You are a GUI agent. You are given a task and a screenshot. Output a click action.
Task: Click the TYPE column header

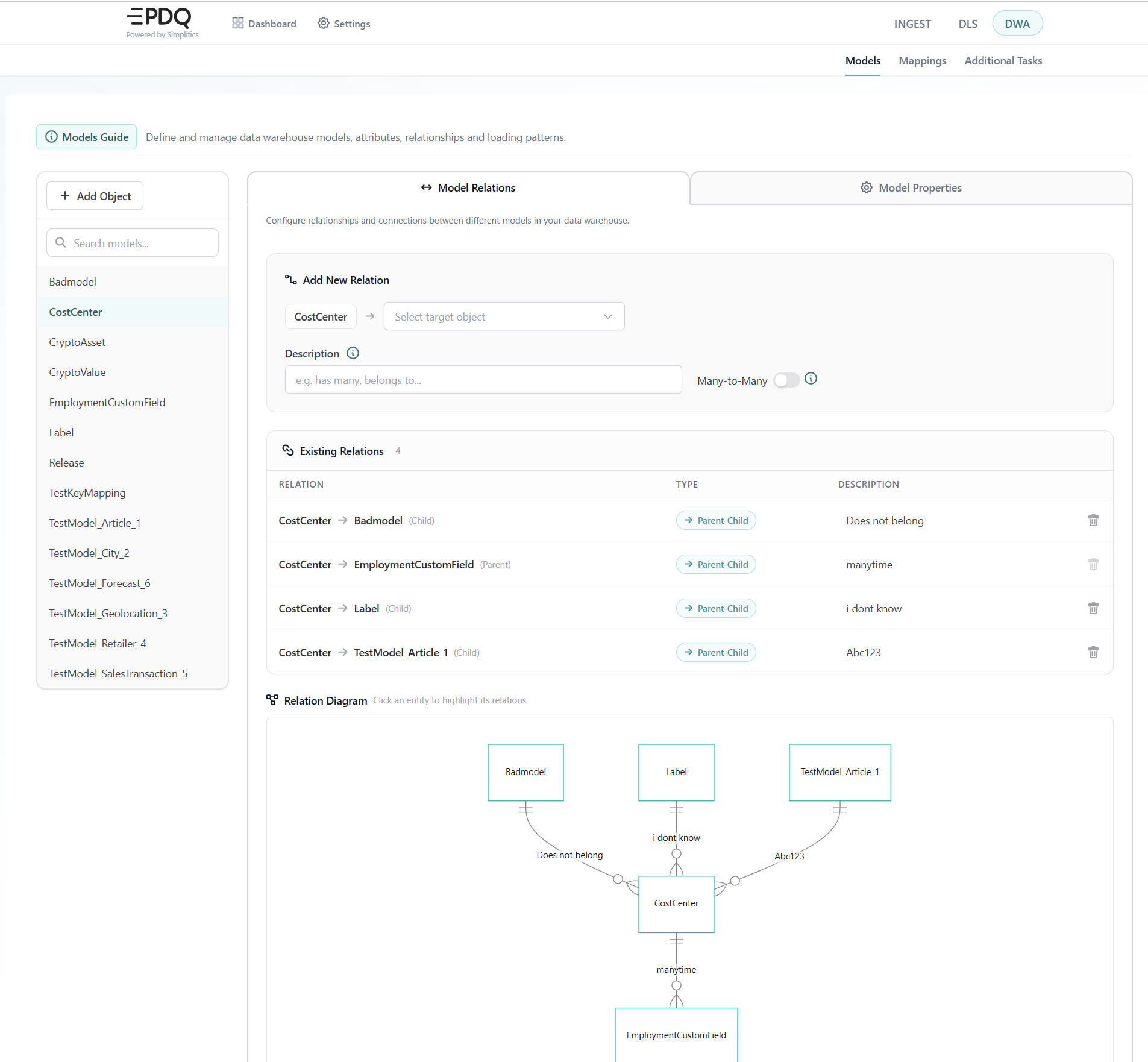(687, 485)
